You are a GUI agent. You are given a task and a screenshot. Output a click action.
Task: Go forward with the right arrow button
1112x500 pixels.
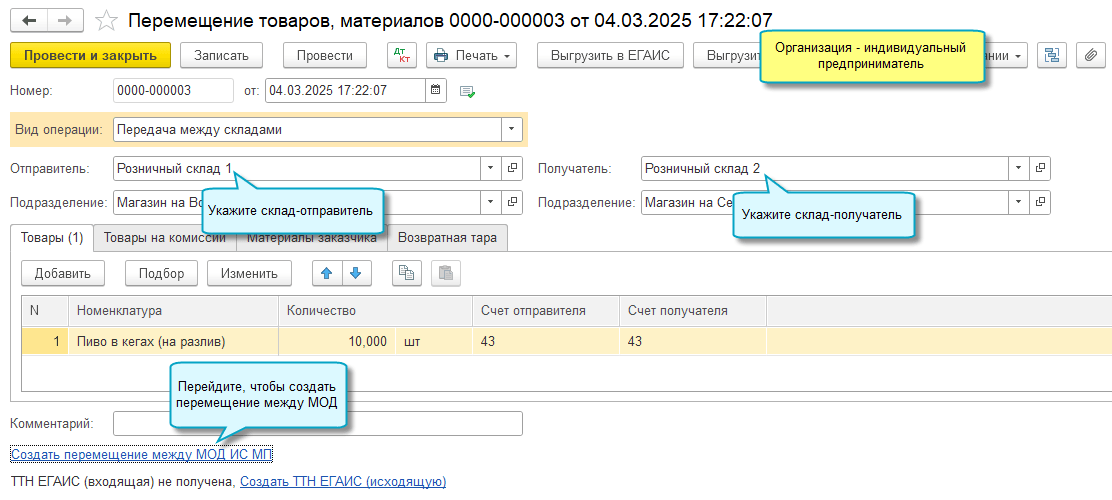click(x=65, y=20)
